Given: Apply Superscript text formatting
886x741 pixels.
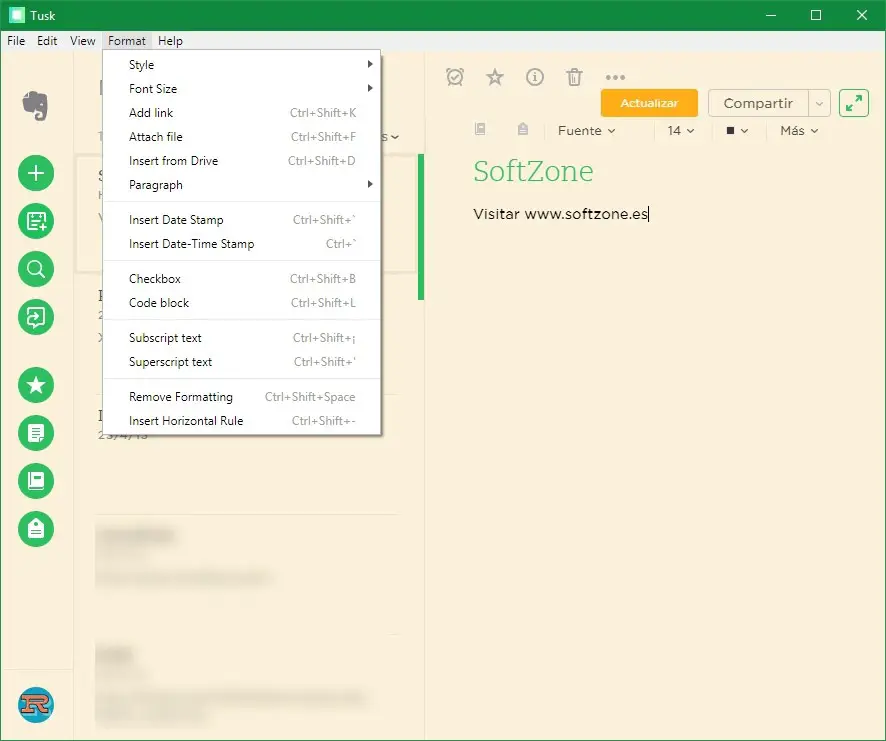Looking at the screenshot, I should [242, 362].
